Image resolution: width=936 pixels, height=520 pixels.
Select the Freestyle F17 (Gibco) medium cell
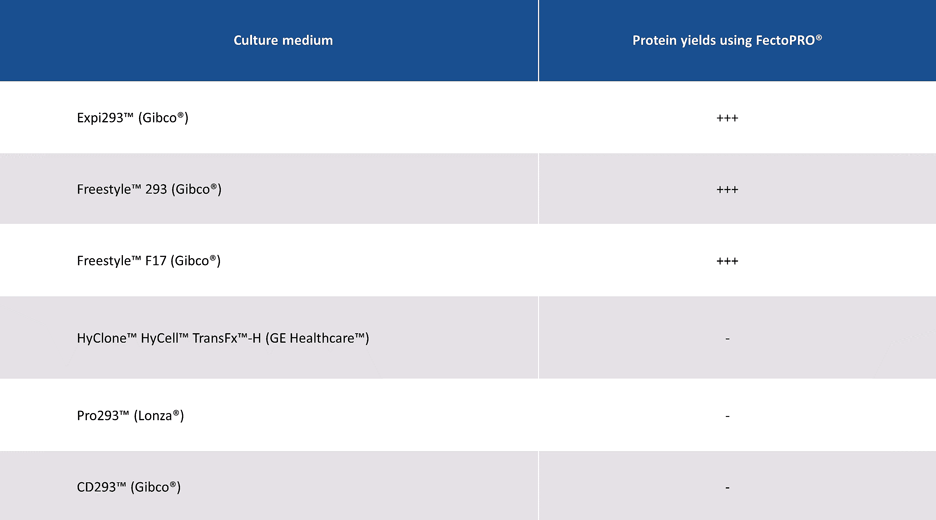click(x=148, y=261)
